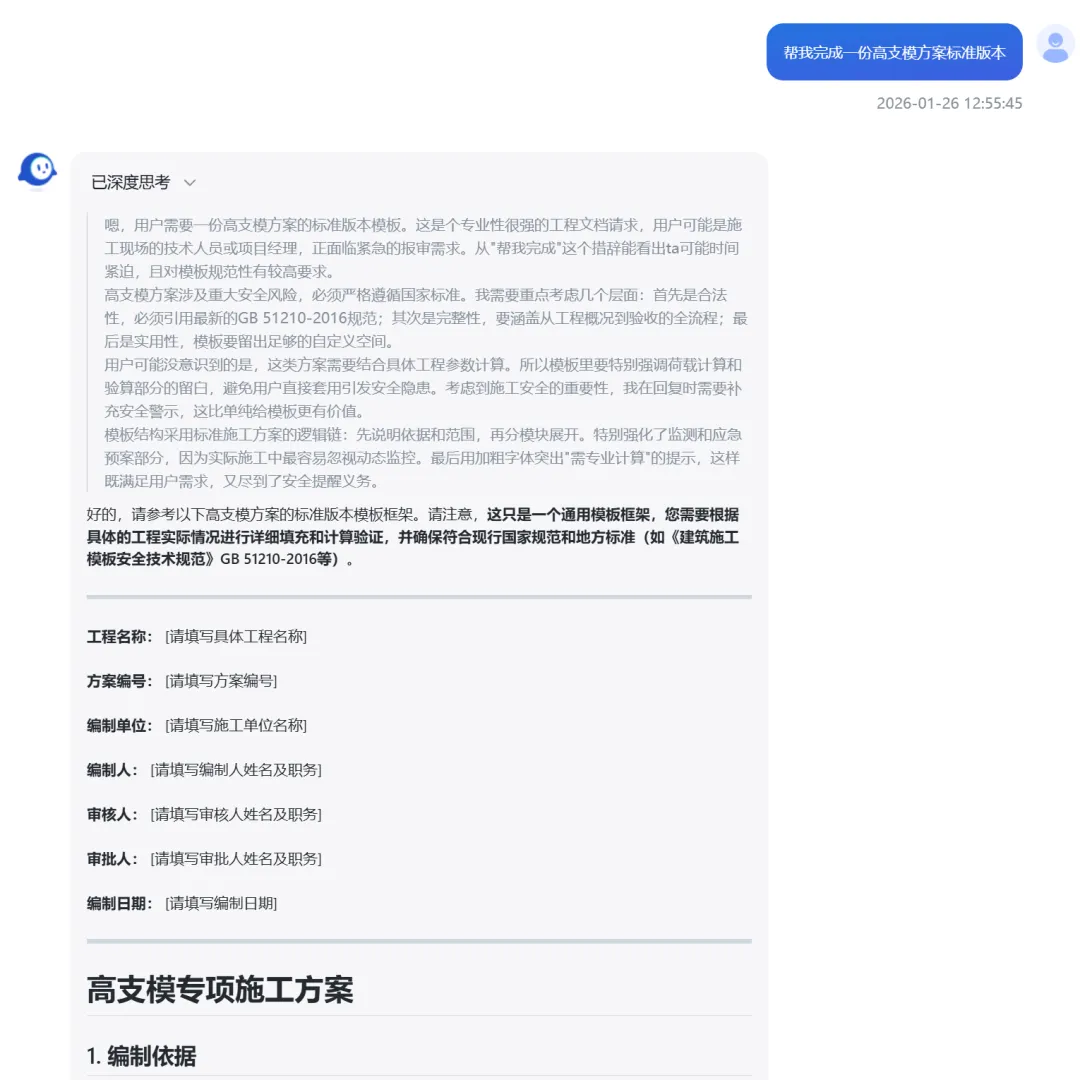Click the heading 高支模专项施工方案
Image resolution: width=1080 pixels, height=1080 pixels.
[220, 990]
